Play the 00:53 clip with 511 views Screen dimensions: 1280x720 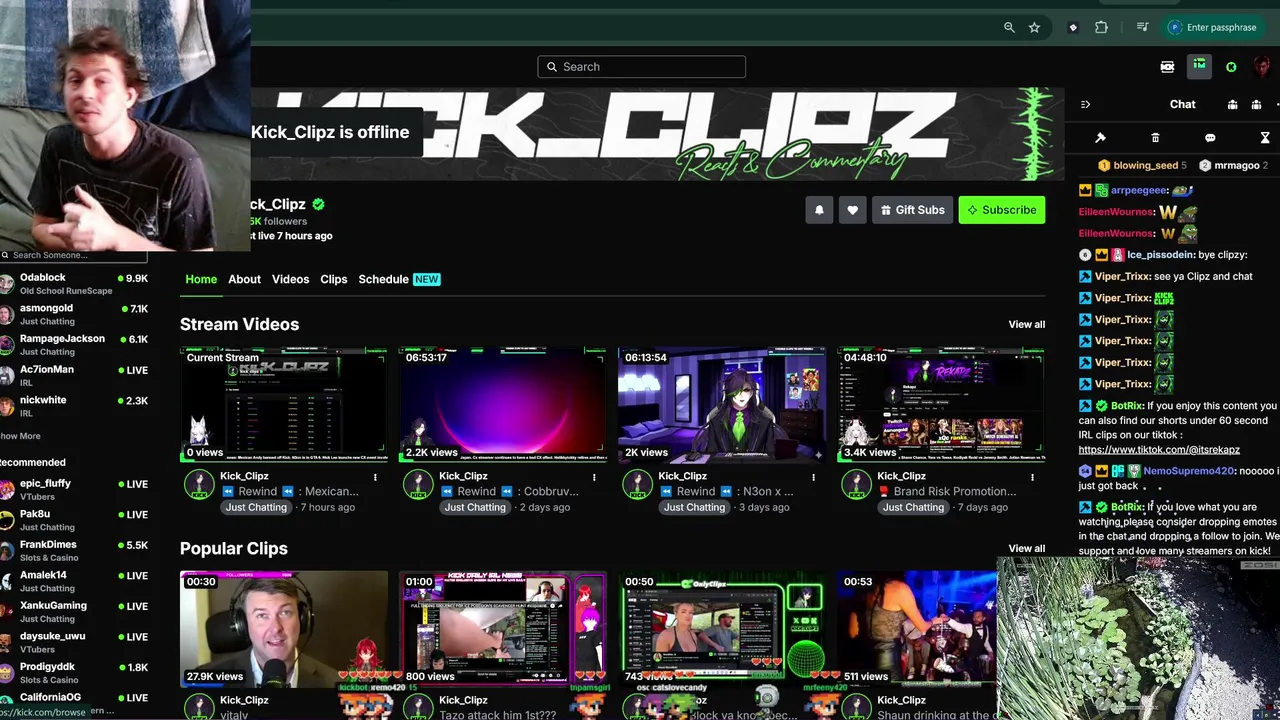click(x=917, y=629)
